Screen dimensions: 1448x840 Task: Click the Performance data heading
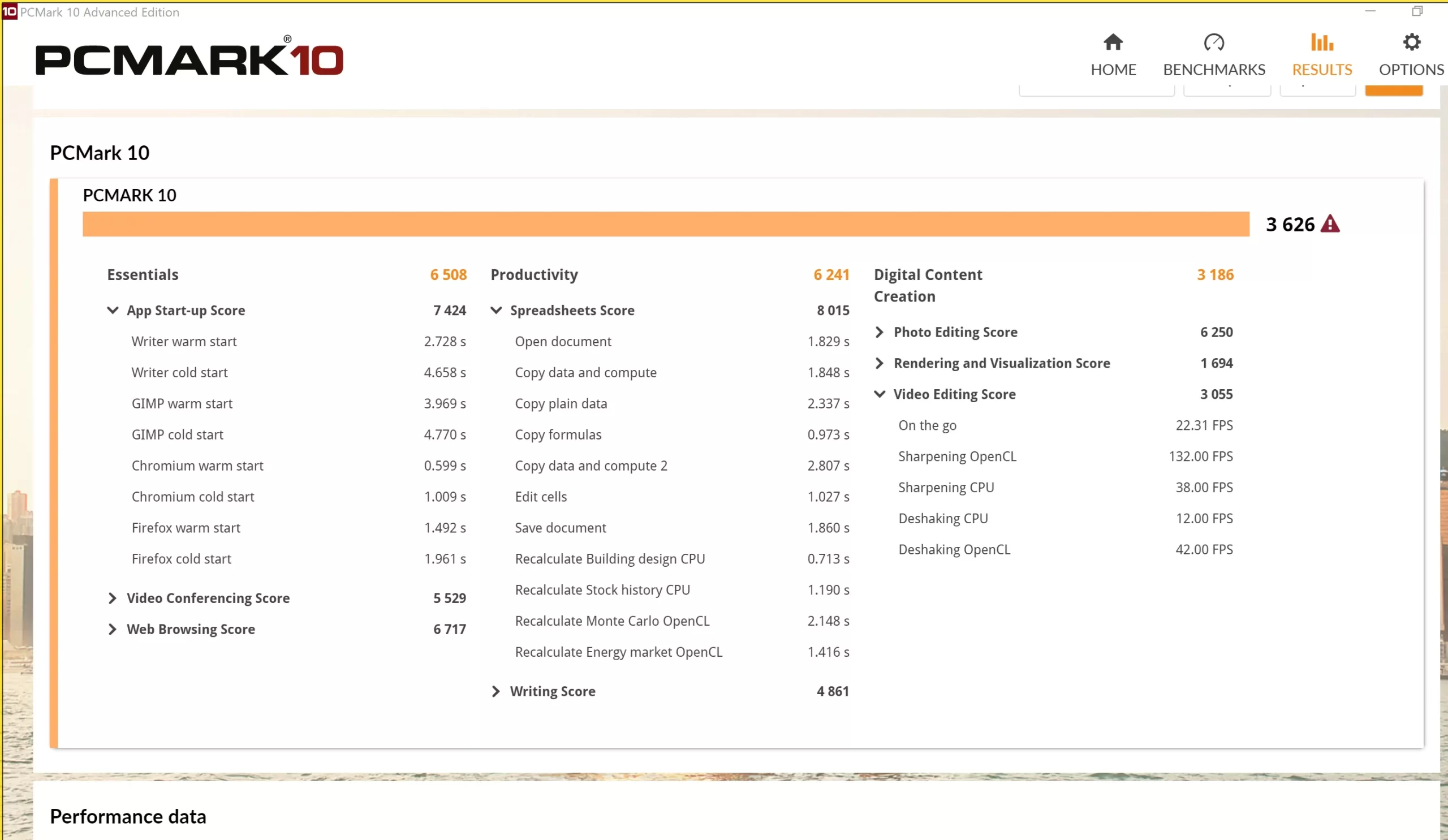tap(128, 816)
